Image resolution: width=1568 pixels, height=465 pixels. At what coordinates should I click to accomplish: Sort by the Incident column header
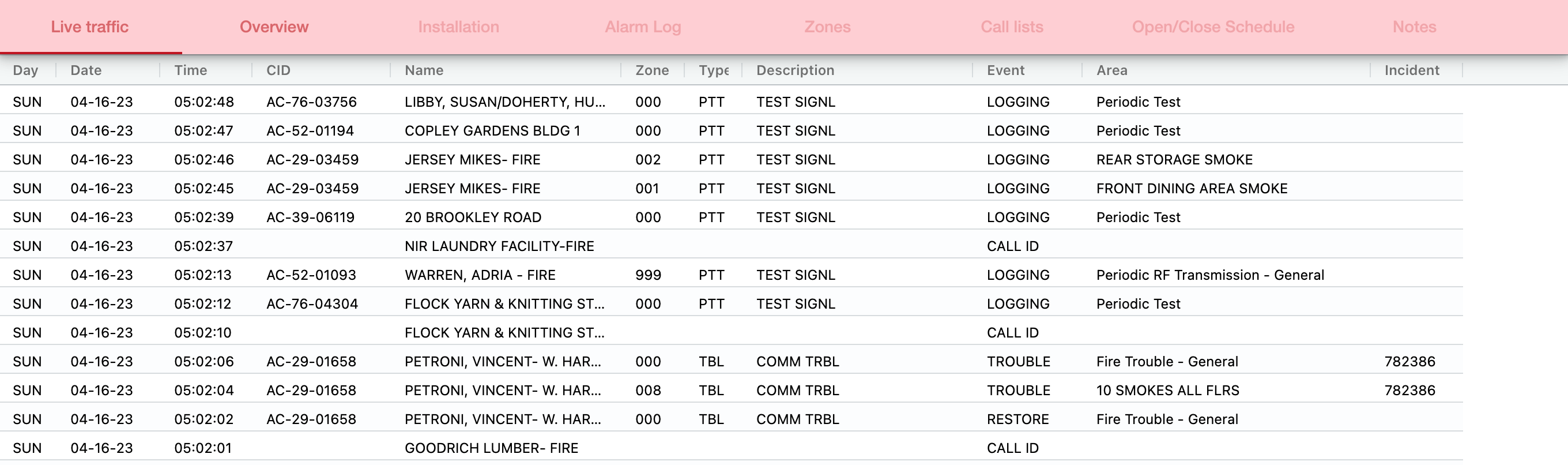pyautogui.click(x=1412, y=70)
